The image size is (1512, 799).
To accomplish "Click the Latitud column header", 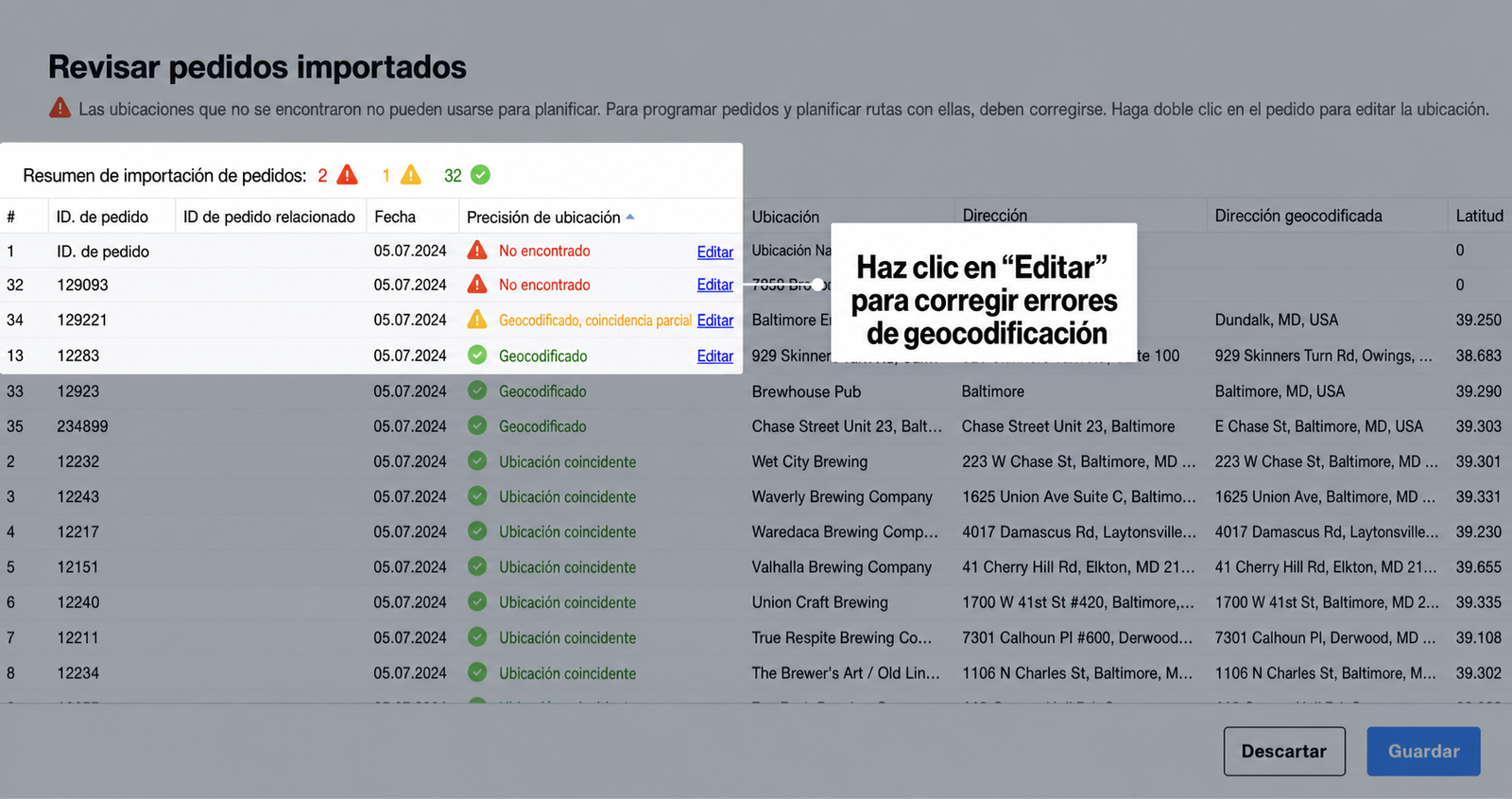I will coord(1479,216).
